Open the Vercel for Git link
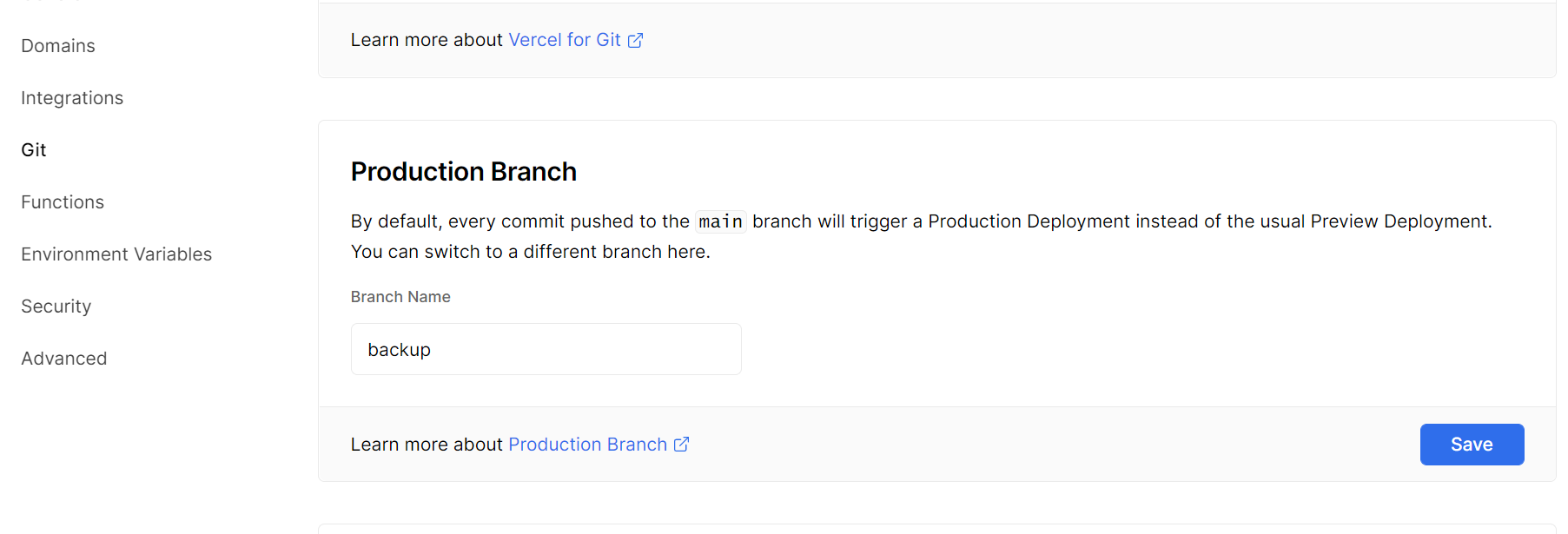Viewport: 1568px width, 534px height. coord(564,40)
